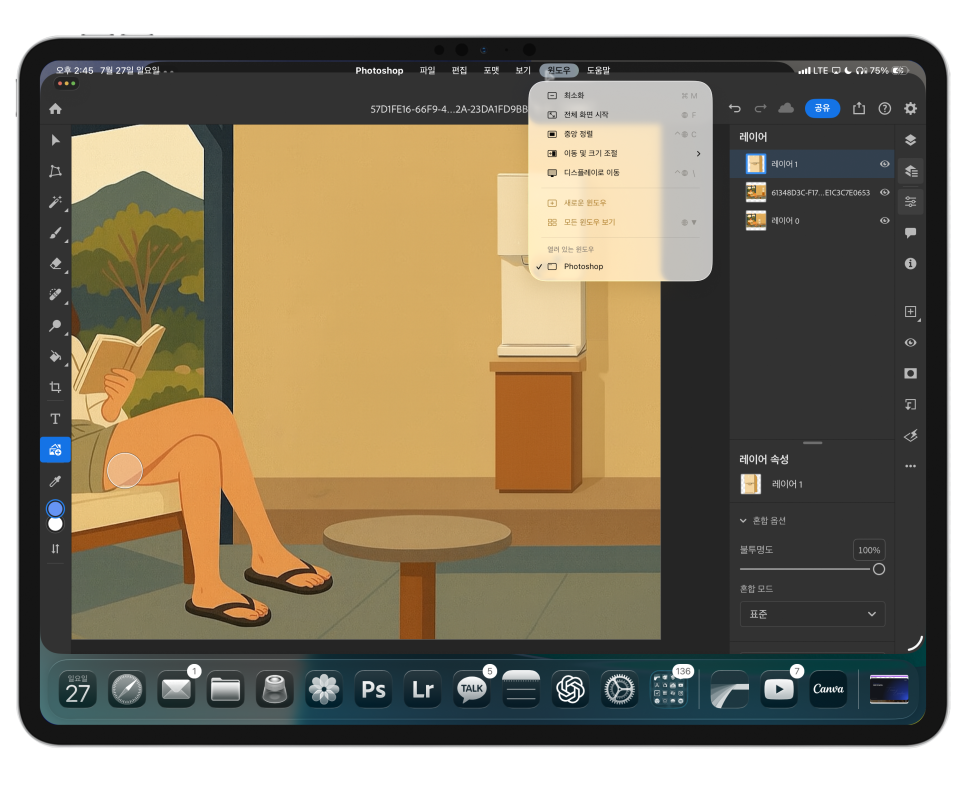Open the 파일 menu
This screenshot has height=785, width=966.
428,70
